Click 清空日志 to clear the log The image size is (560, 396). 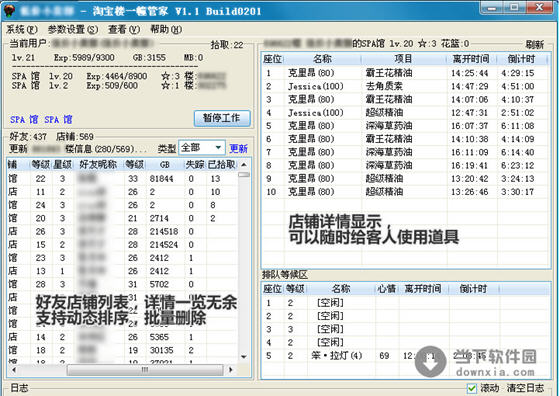(525, 388)
